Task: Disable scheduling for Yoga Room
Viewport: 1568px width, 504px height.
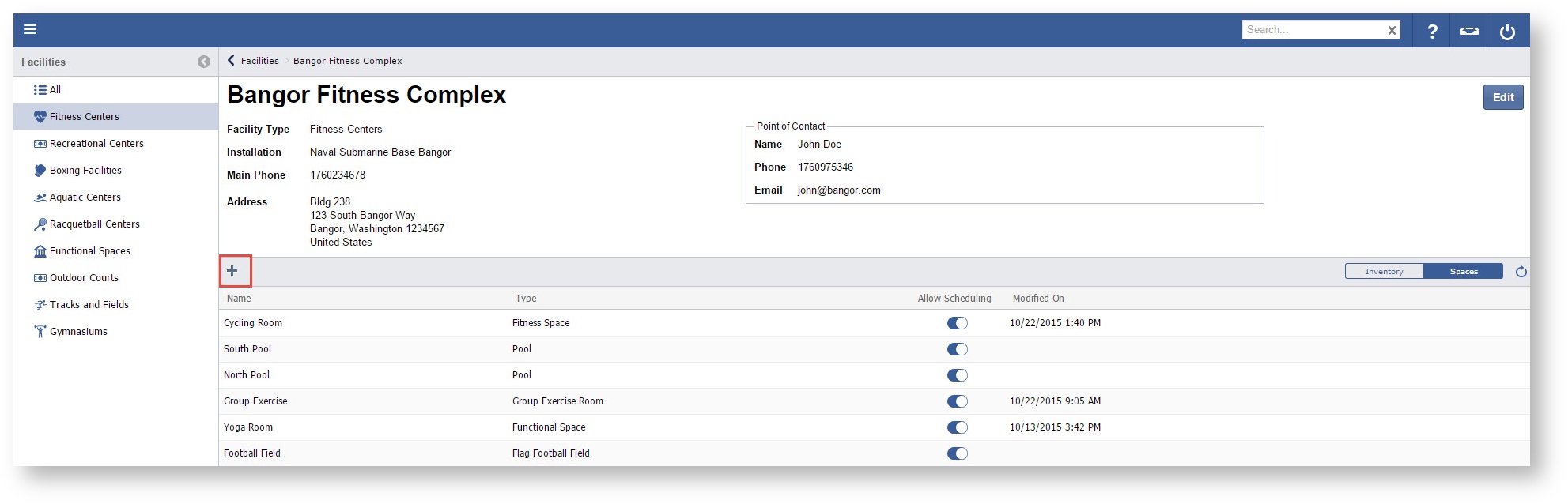Action: [x=957, y=427]
